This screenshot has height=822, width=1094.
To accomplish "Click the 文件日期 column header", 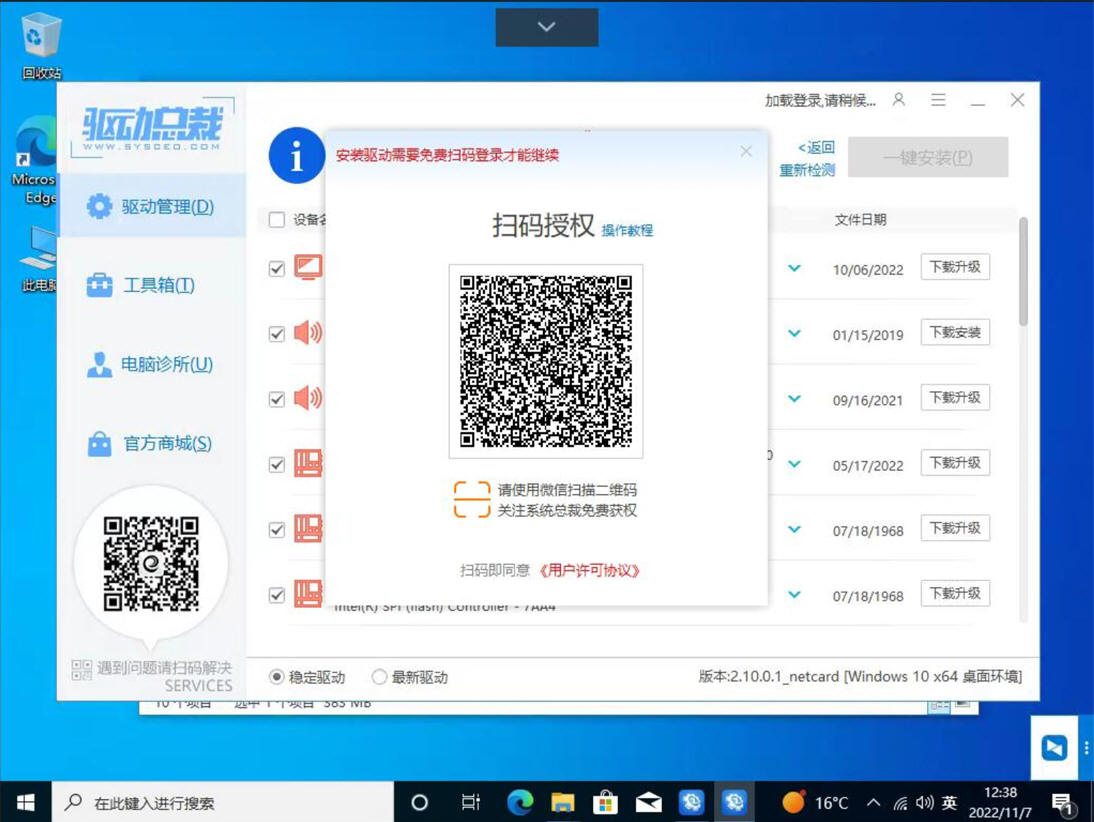I will pos(860,220).
